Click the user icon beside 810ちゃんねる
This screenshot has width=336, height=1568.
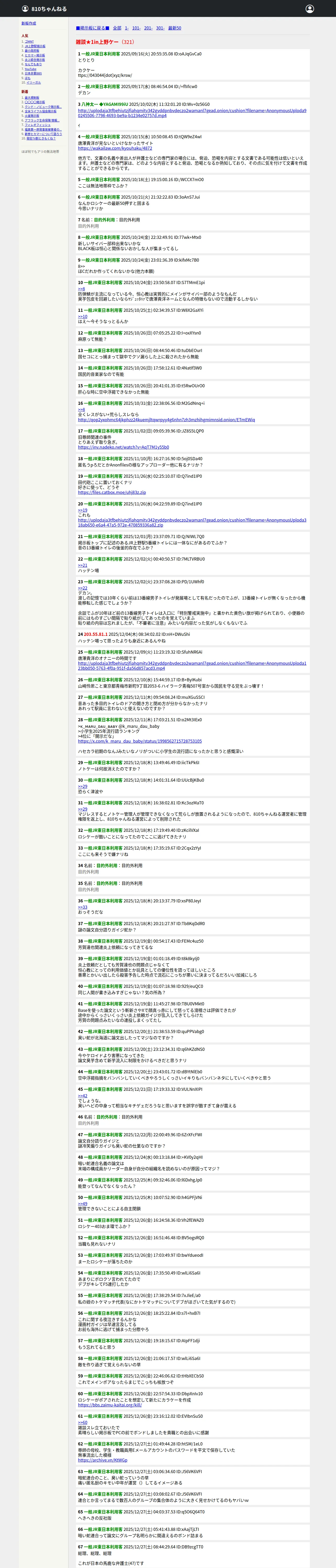pos(25,9)
